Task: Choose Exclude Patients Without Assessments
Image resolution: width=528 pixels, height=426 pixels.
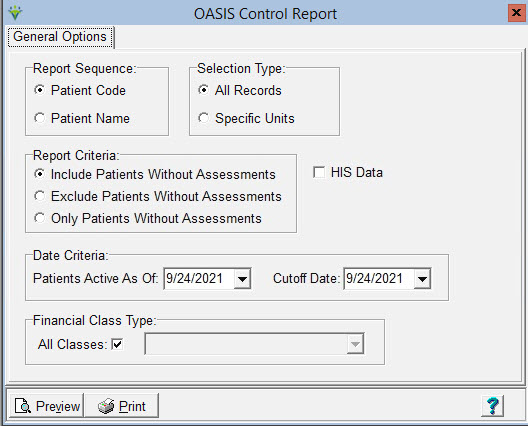Action: [x=40, y=196]
